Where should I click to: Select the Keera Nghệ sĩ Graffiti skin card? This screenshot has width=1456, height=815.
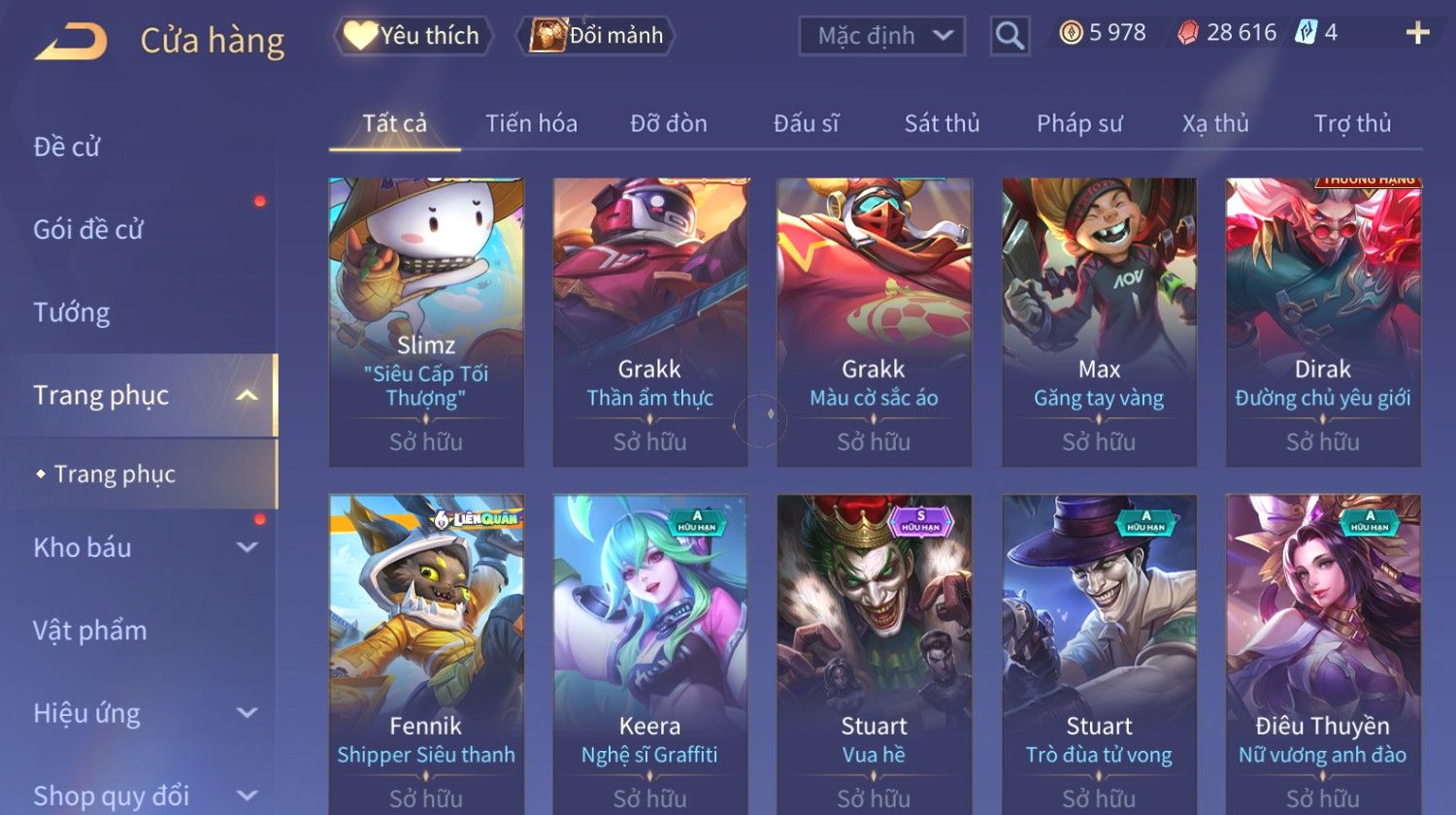[x=650, y=654]
